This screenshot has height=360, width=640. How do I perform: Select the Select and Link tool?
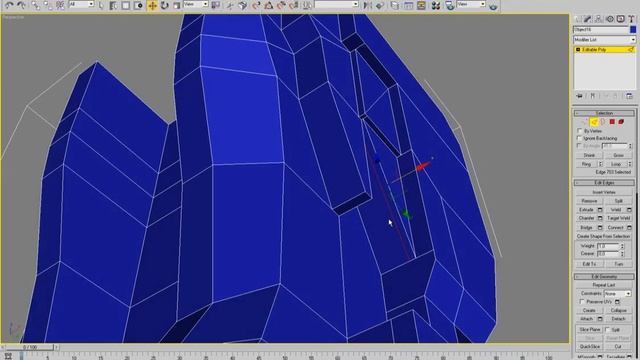36,5
